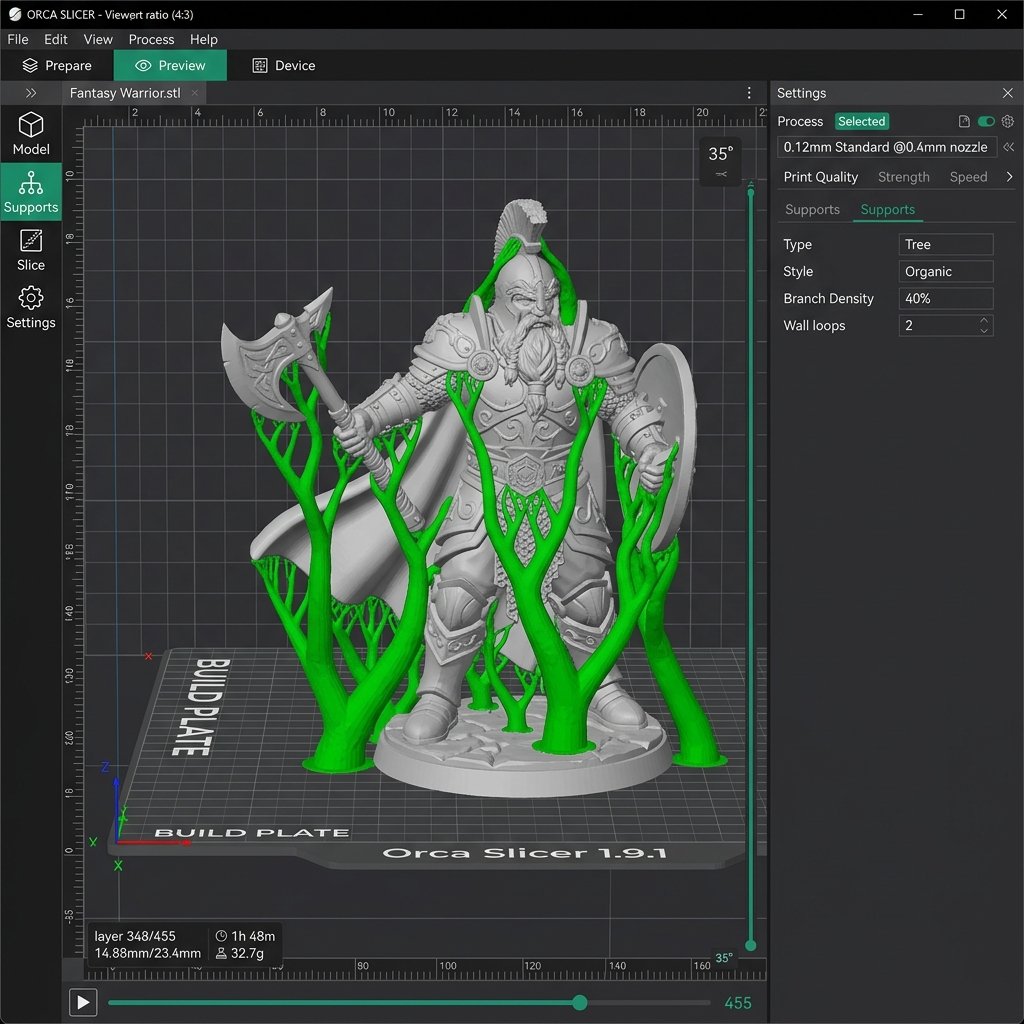
Task: Click the 455 layer count value
Action: pos(737,1002)
